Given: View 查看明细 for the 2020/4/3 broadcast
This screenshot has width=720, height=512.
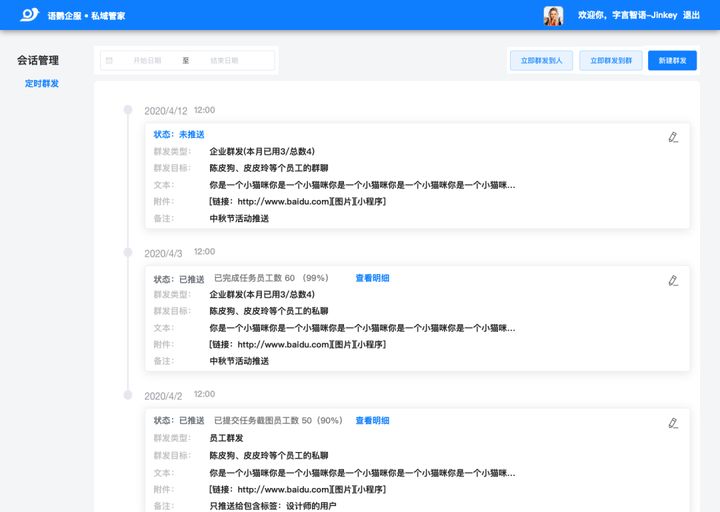Looking at the screenshot, I should (372, 278).
